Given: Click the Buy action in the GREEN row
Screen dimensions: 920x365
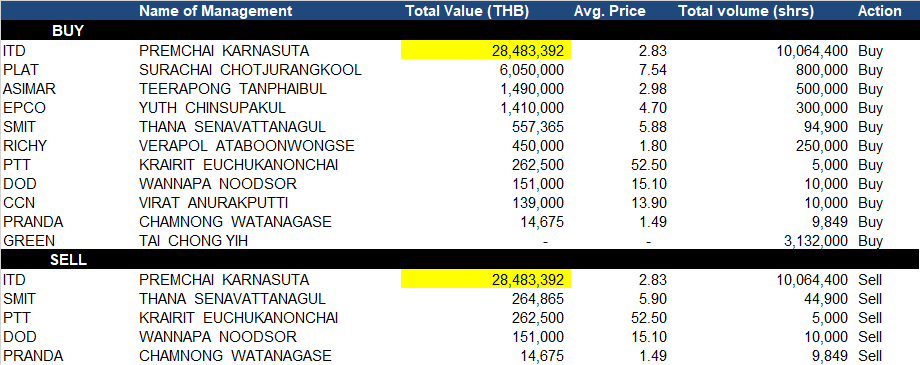Looking at the screenshot, I should pyautogui.click(x=870, y=241).
